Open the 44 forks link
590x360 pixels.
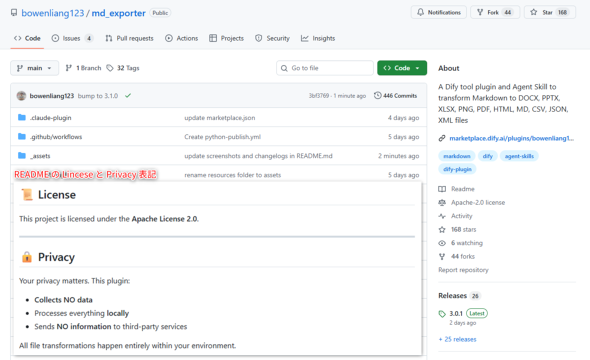tap(463, 257)
